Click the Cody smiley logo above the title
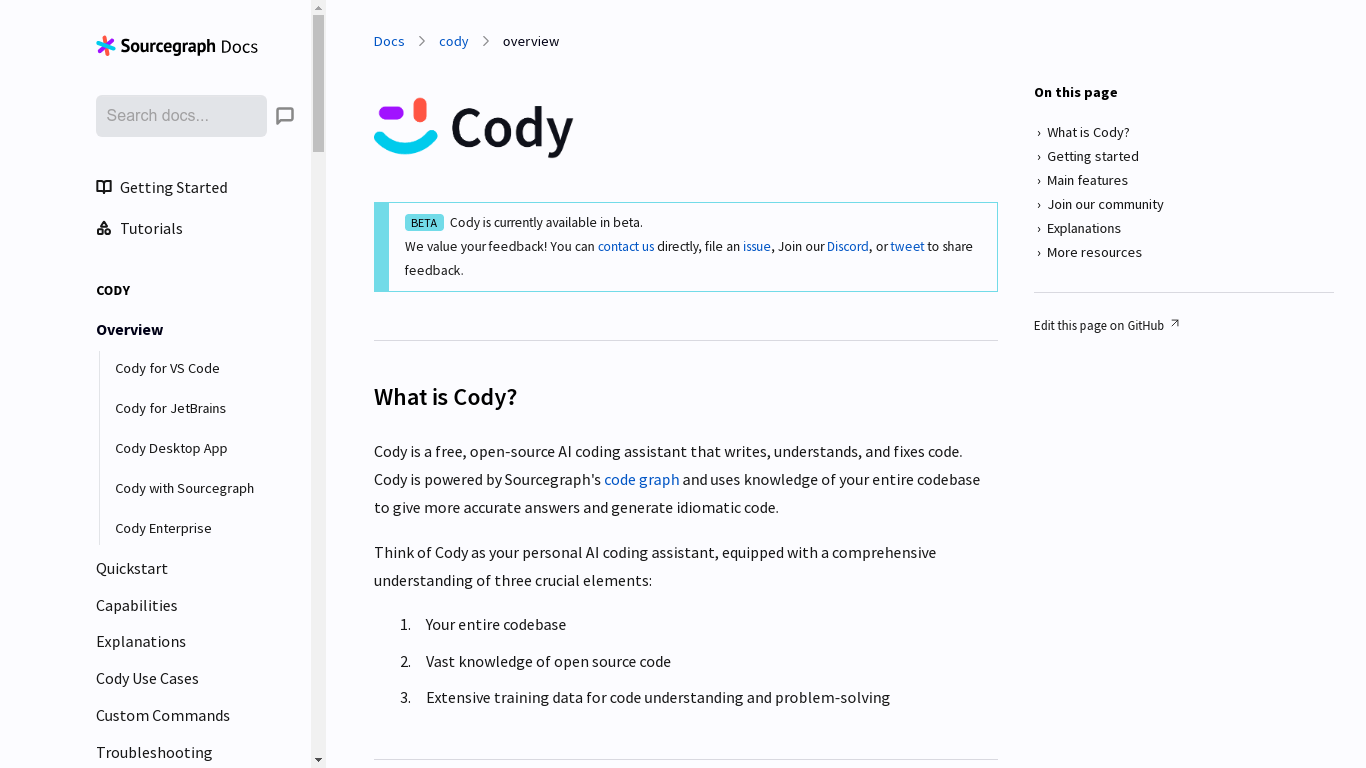Screen dimensions: 1366x768 (406, 127)
